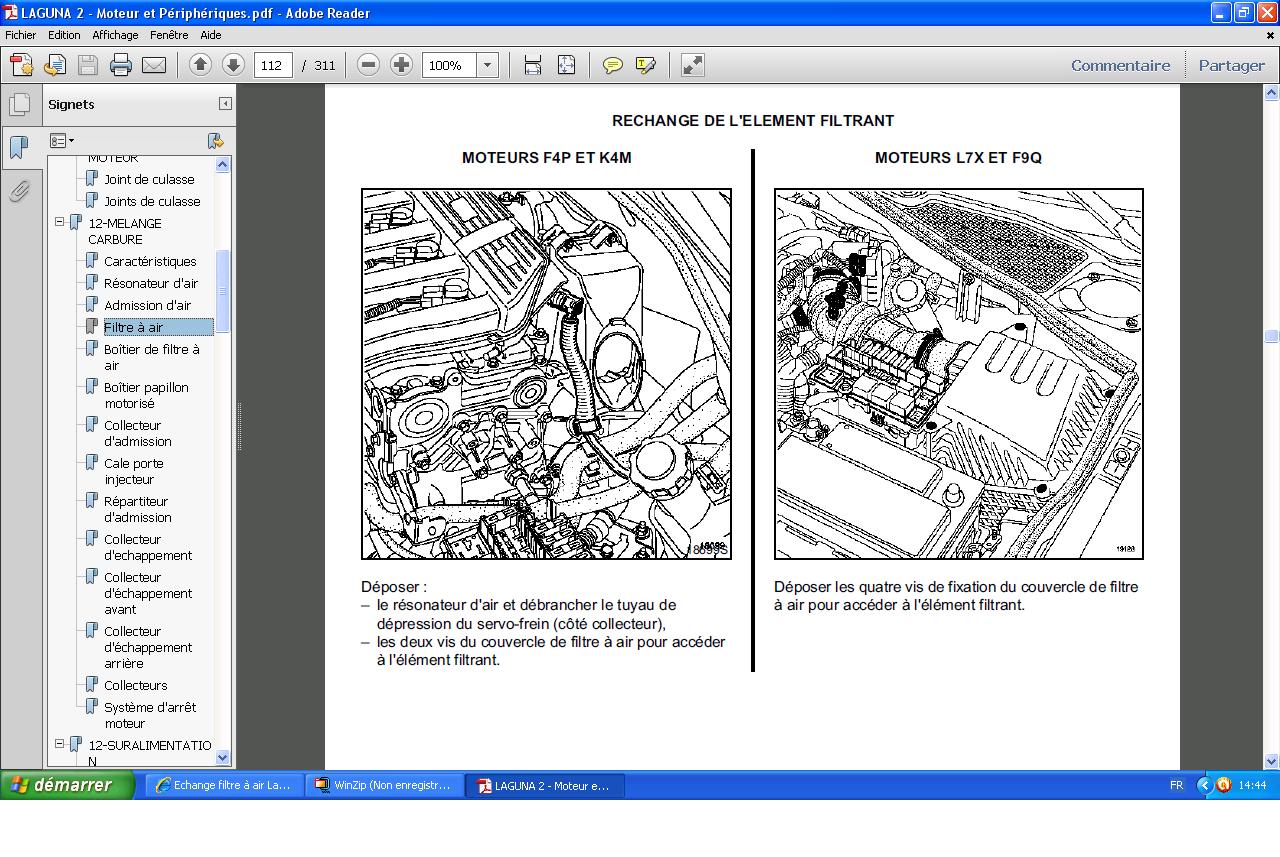
Task: Collapse the 12-MELANGE CARBURE bookmark branch
Action: [60, 222]
